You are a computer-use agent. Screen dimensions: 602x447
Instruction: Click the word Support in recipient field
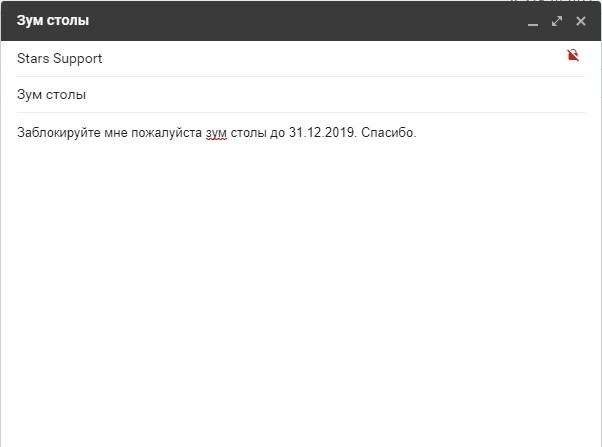point(78,59)
